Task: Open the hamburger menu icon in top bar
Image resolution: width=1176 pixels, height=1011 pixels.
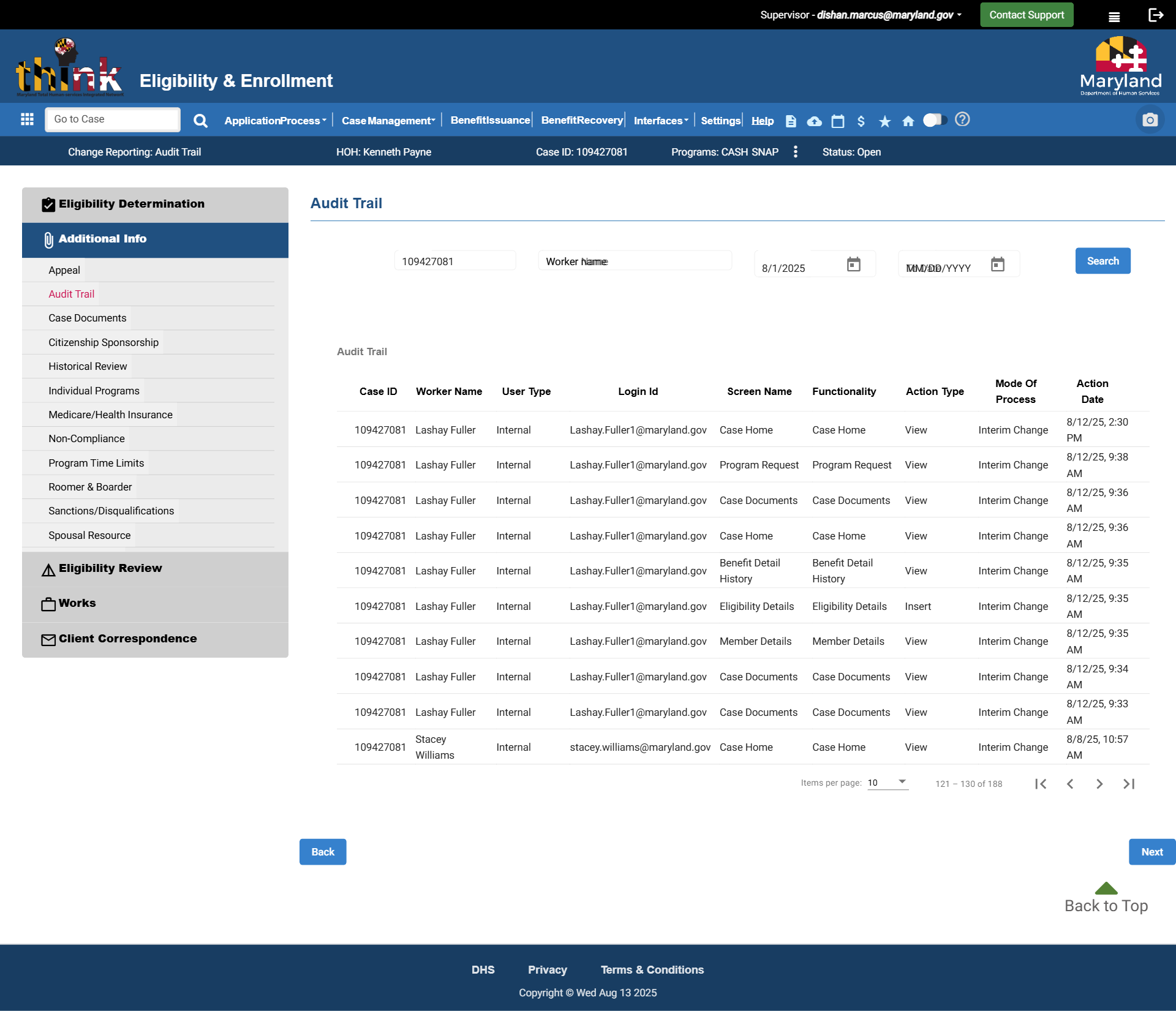Action: [x=1114, y=17]
